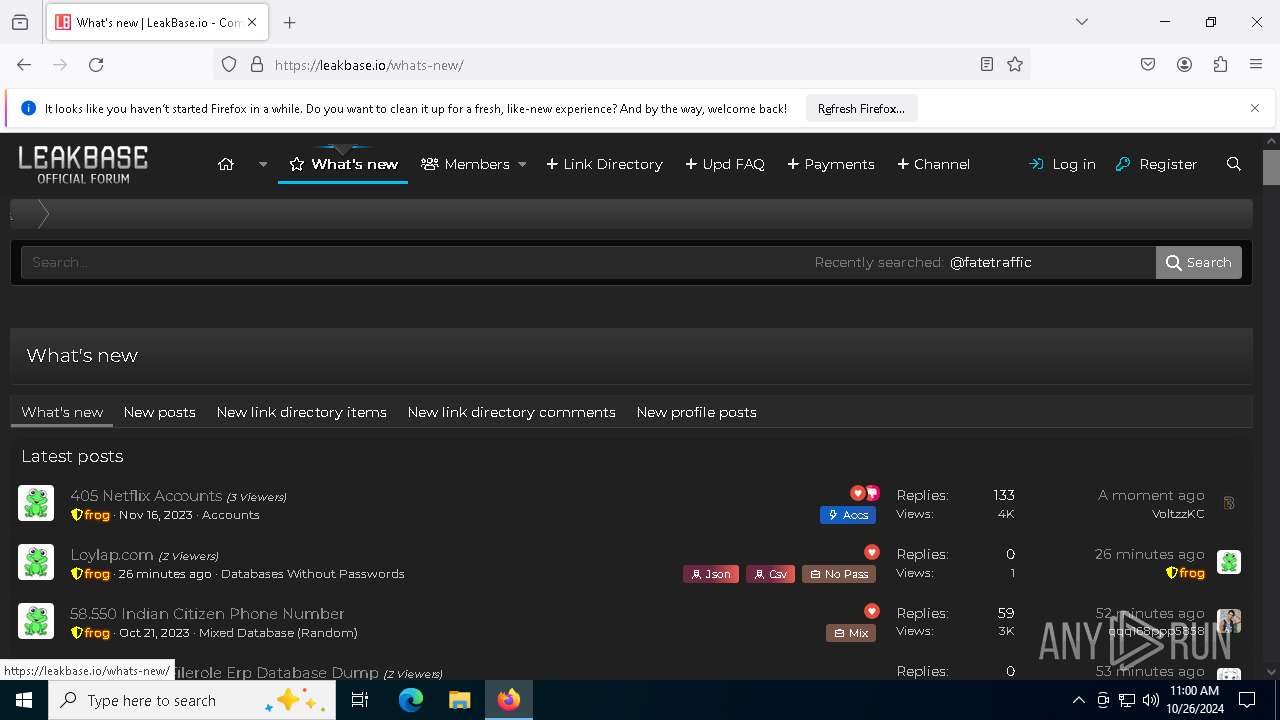Open the Upd FAQ page
This screenshot has height=720, width=1280.
click(x=725, y=164)
